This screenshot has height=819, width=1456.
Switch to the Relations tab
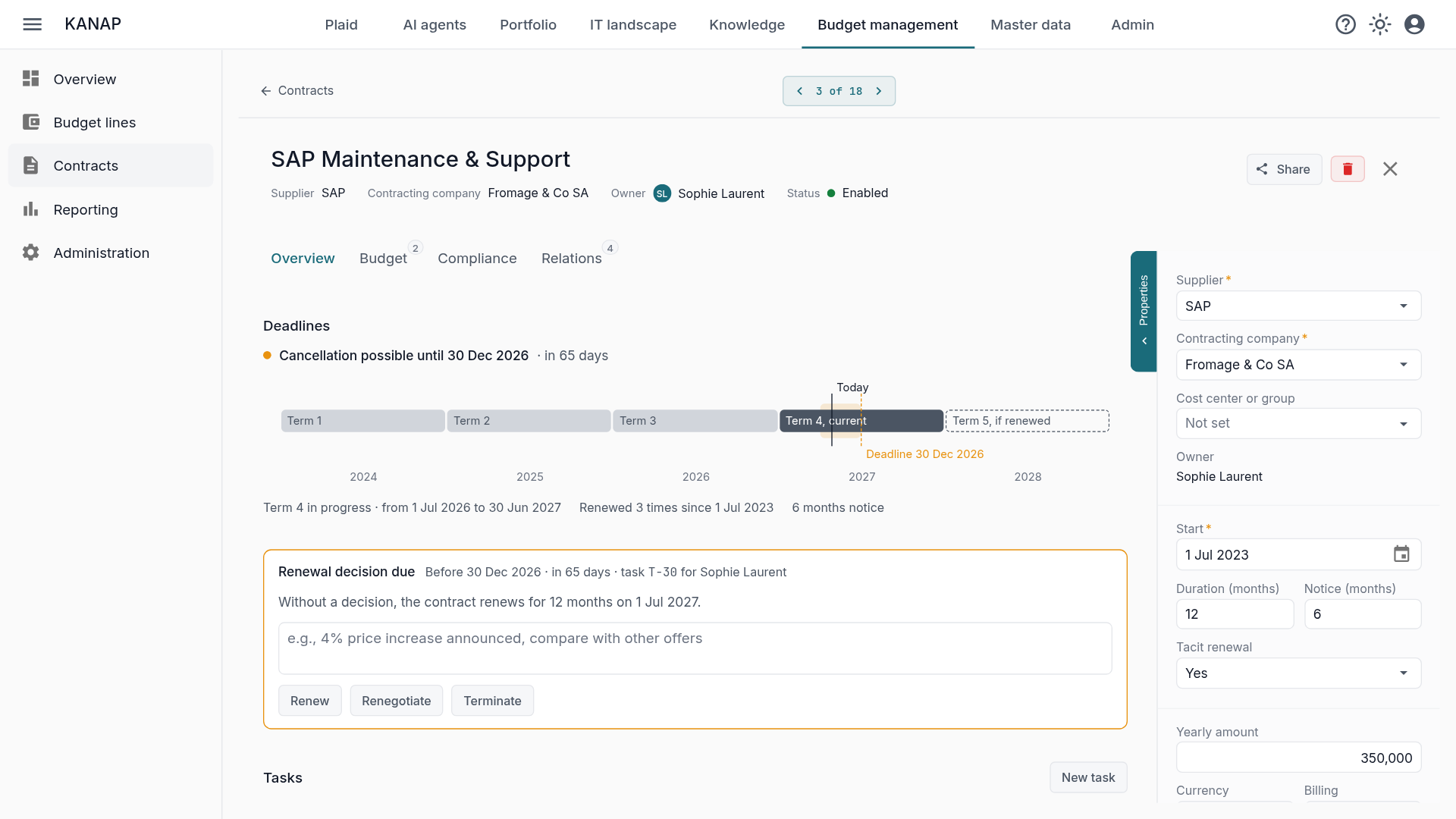pyautogui.click(x=572, y=258)
